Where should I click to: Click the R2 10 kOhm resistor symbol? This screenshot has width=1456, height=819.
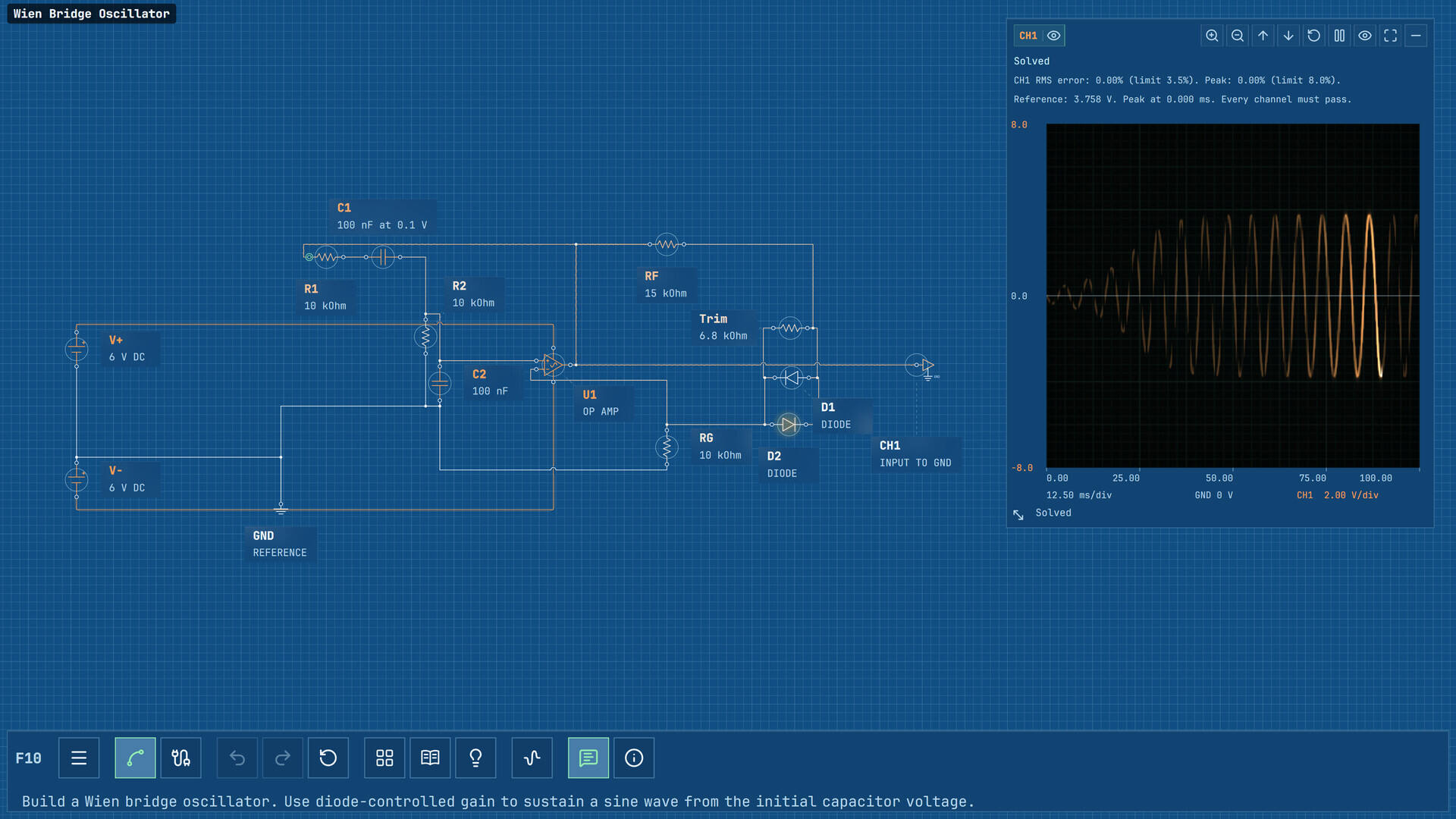click(425, 336)
